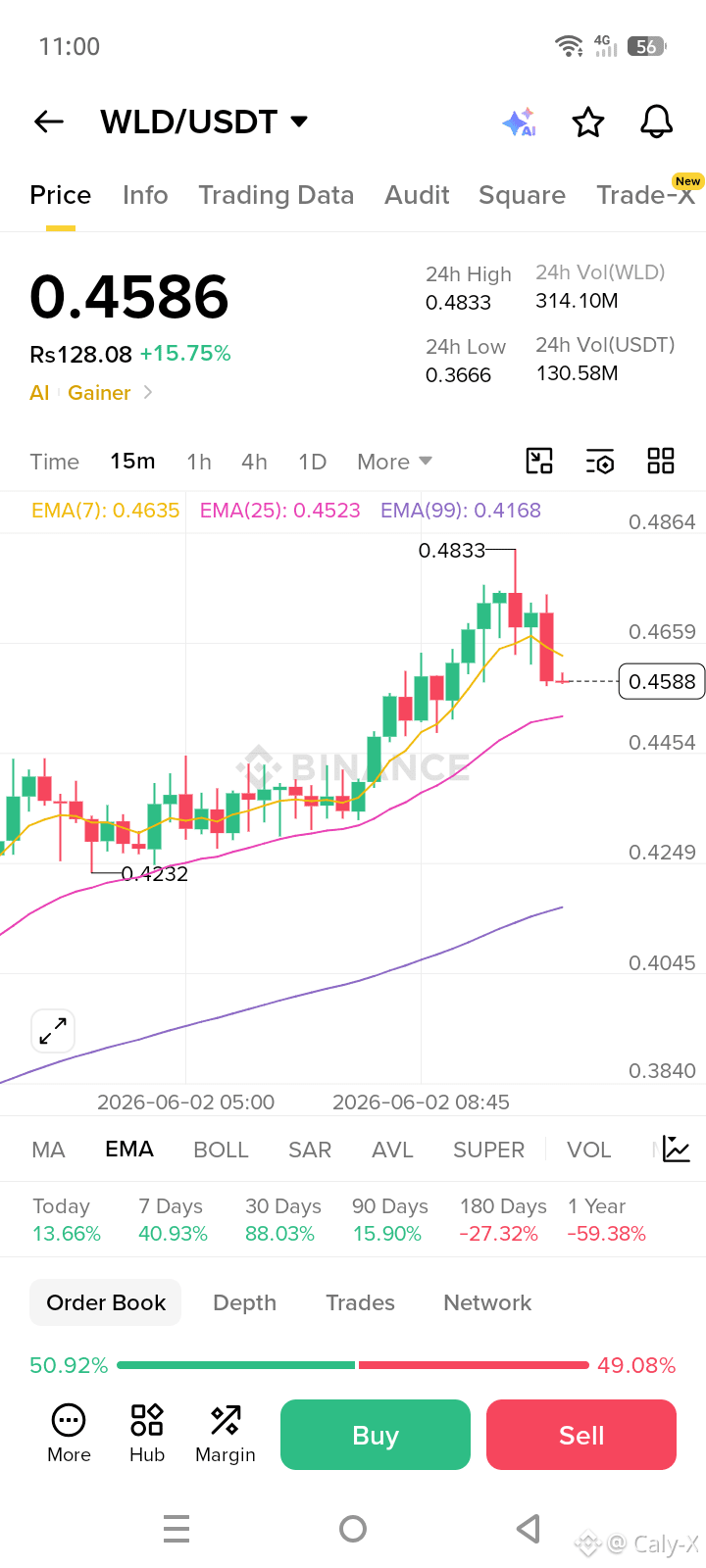706x1568 pixels.
Task: Open price alert bell icon
Action: coord(657,122)
